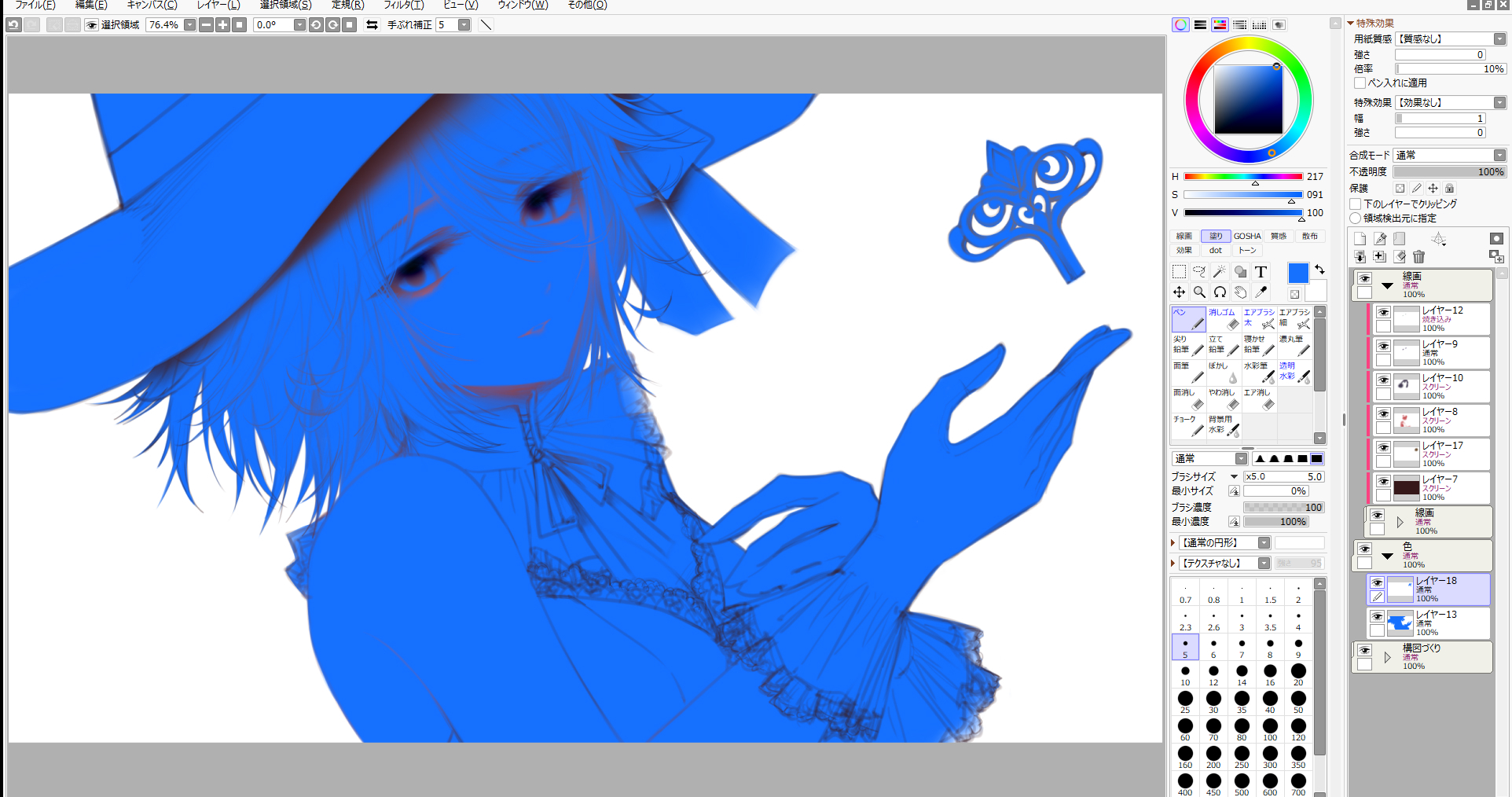Hide レイヤー12 layer via eye icon
This screenshot has width=1512, height=797.
(x=1383, y=313)
